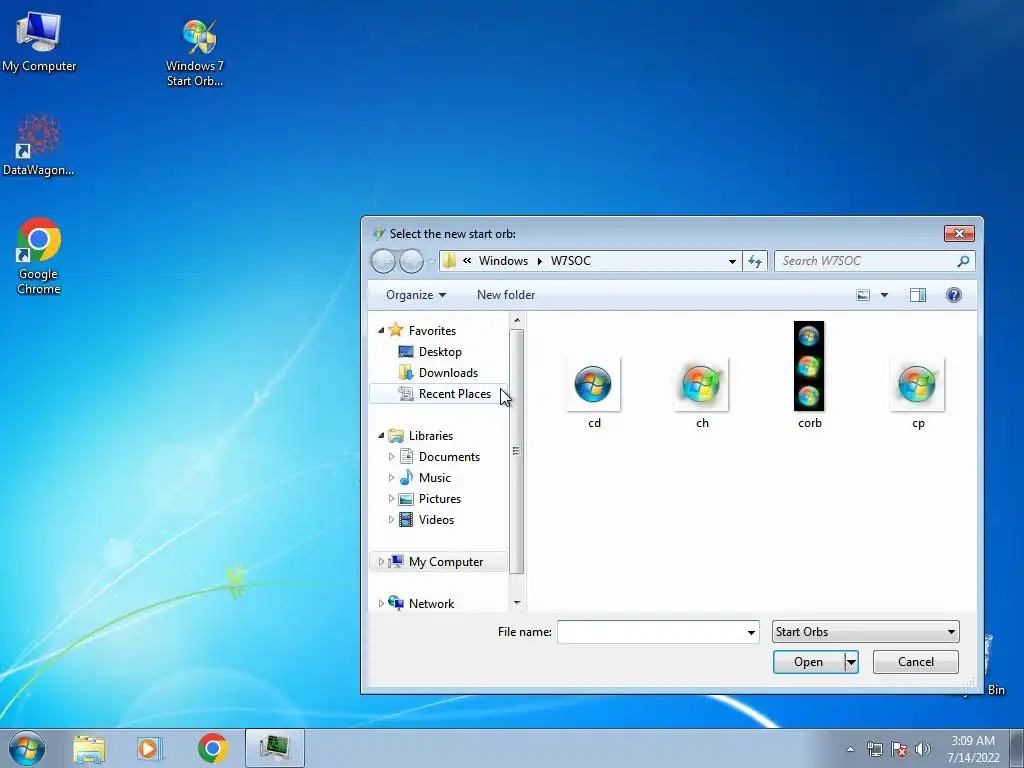Show the preview pane

[x=918, y=295]
